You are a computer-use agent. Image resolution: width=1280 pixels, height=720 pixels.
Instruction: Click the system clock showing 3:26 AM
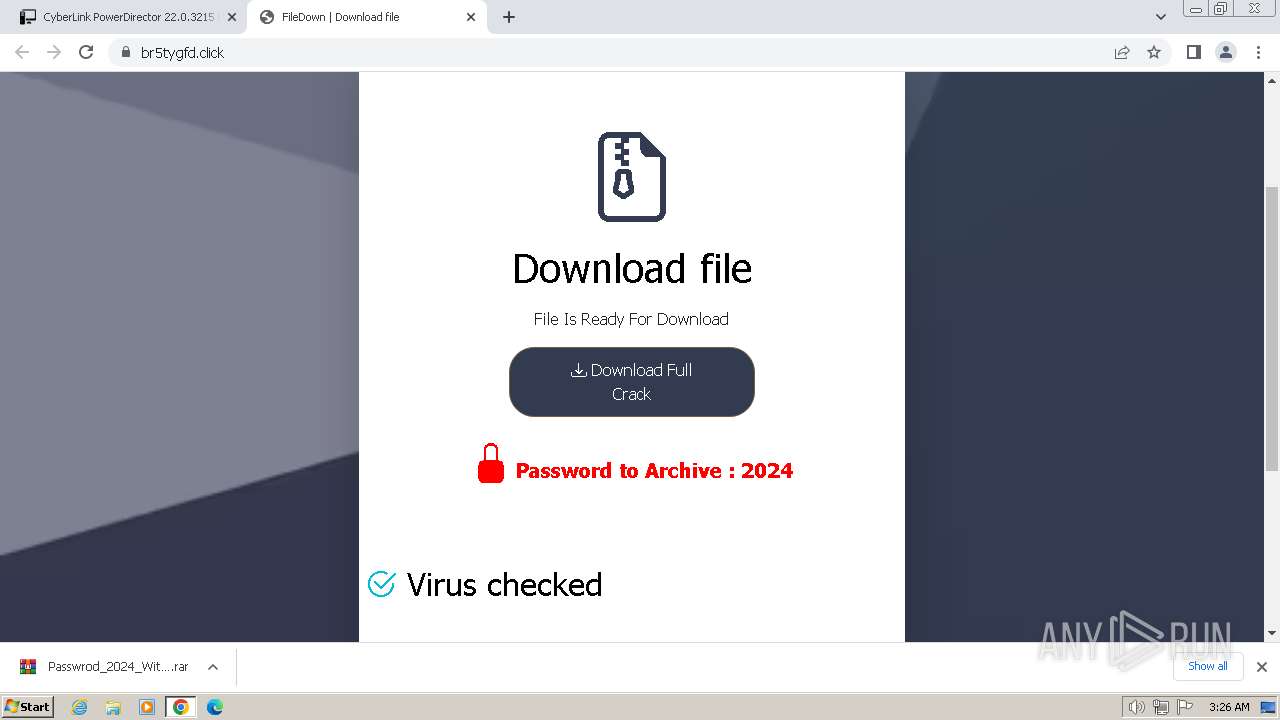[1229, 707]
